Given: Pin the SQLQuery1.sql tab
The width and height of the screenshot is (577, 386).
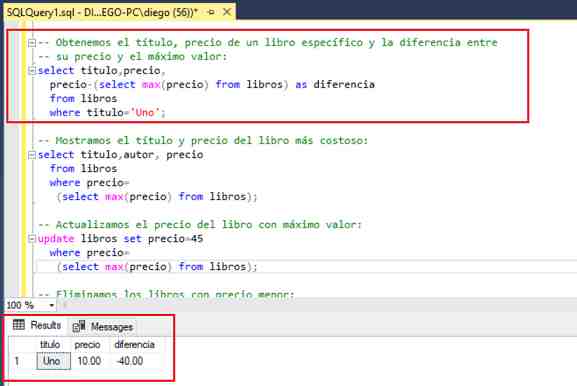Looking at the screenshot, I should (211, 13).
